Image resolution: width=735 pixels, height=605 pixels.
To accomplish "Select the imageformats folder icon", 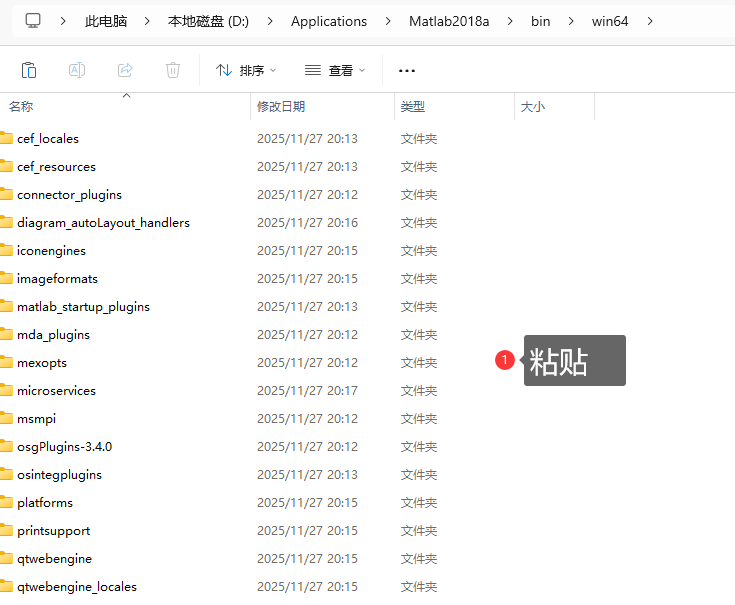I will click(6, 278).
